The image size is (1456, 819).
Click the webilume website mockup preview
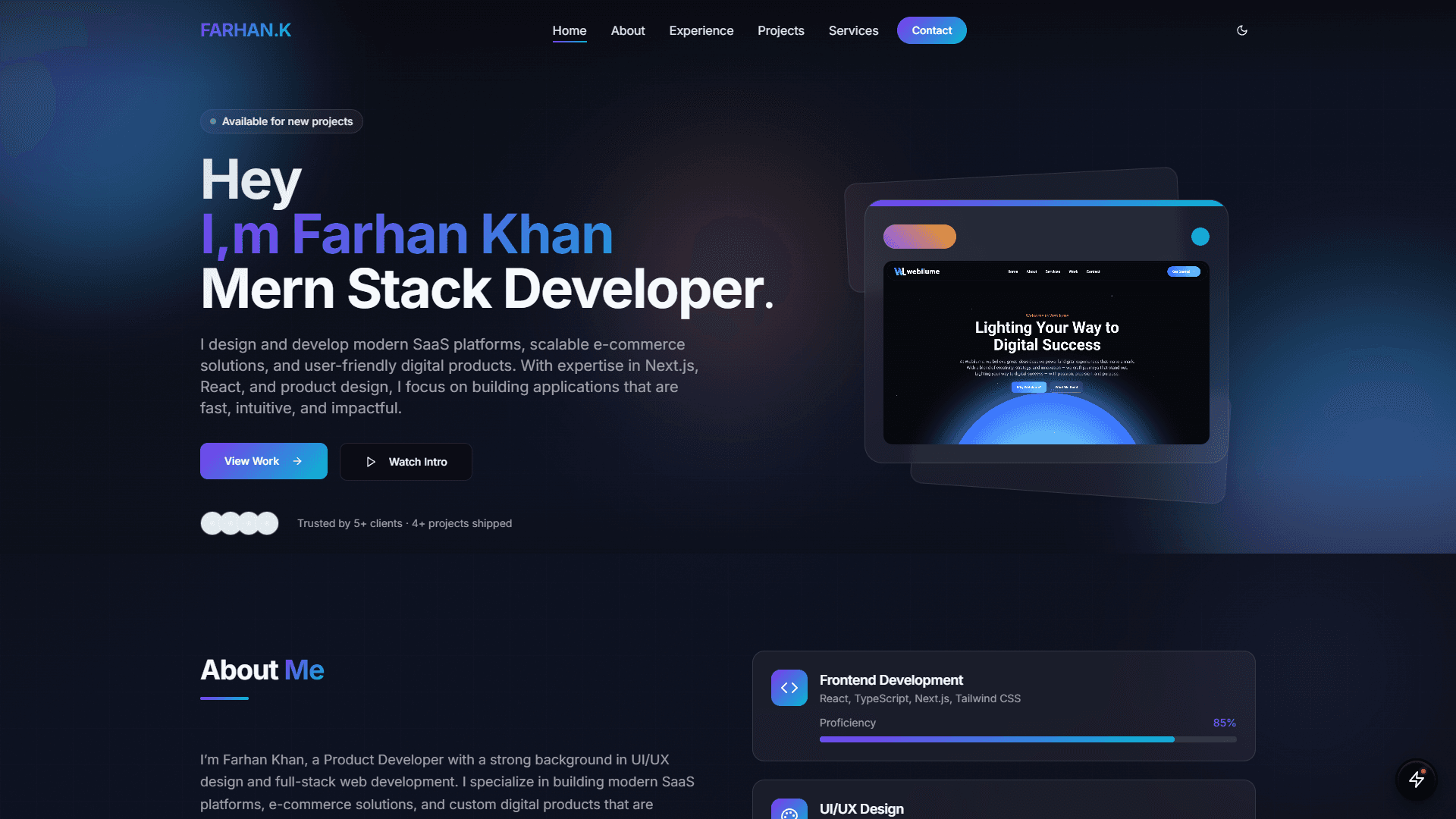(1046, 353)
